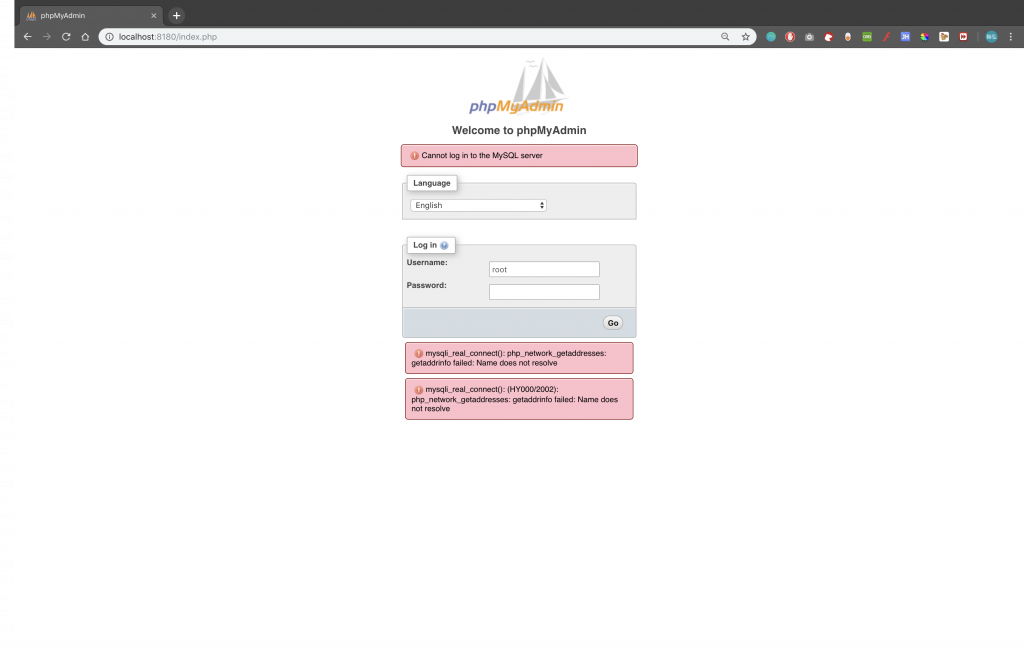This screenshot has height=648, width=1024.
Task: Click the 'Password:' label
Action: click(x=426, y=285)
